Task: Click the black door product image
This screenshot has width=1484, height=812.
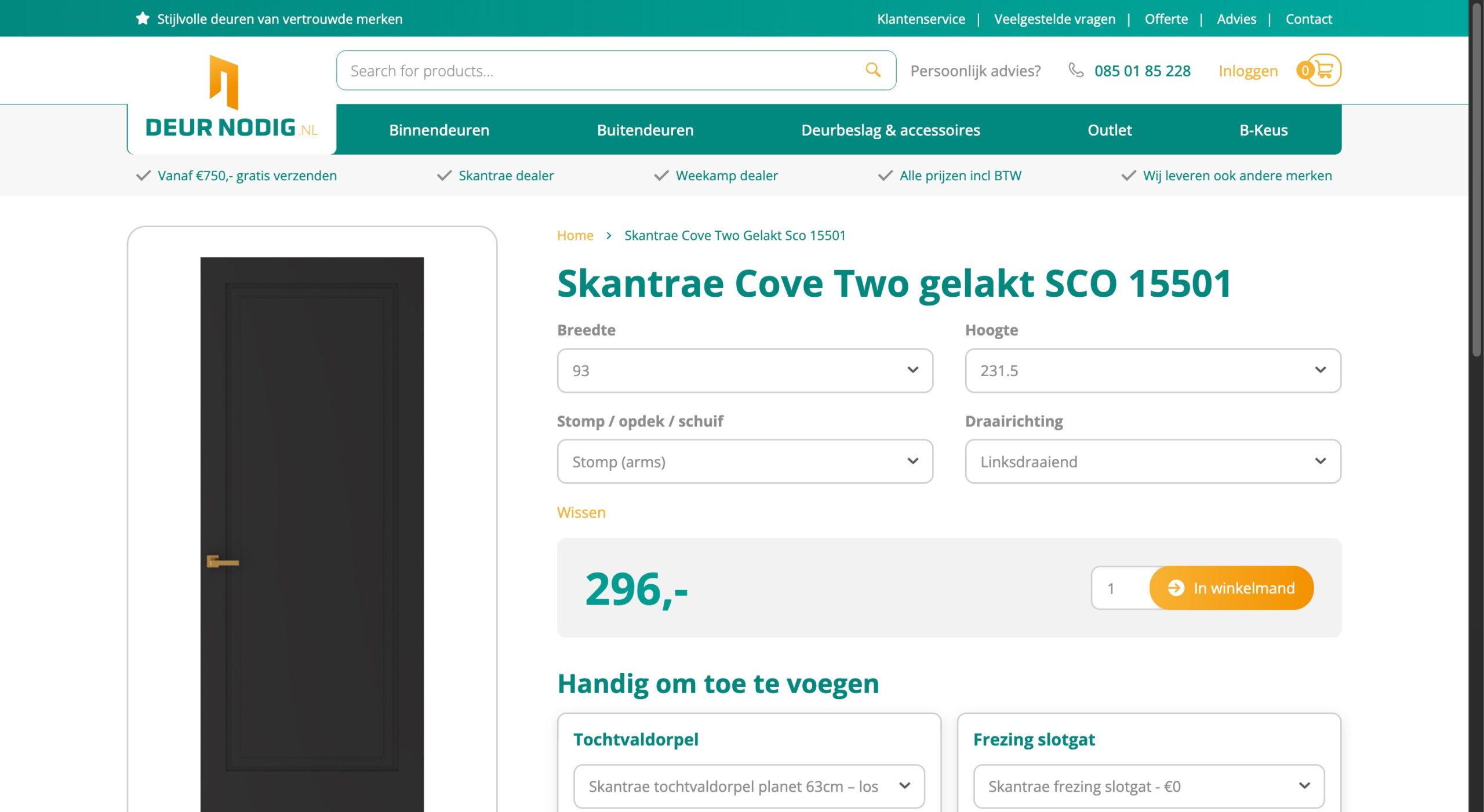Action: (312, 533)
